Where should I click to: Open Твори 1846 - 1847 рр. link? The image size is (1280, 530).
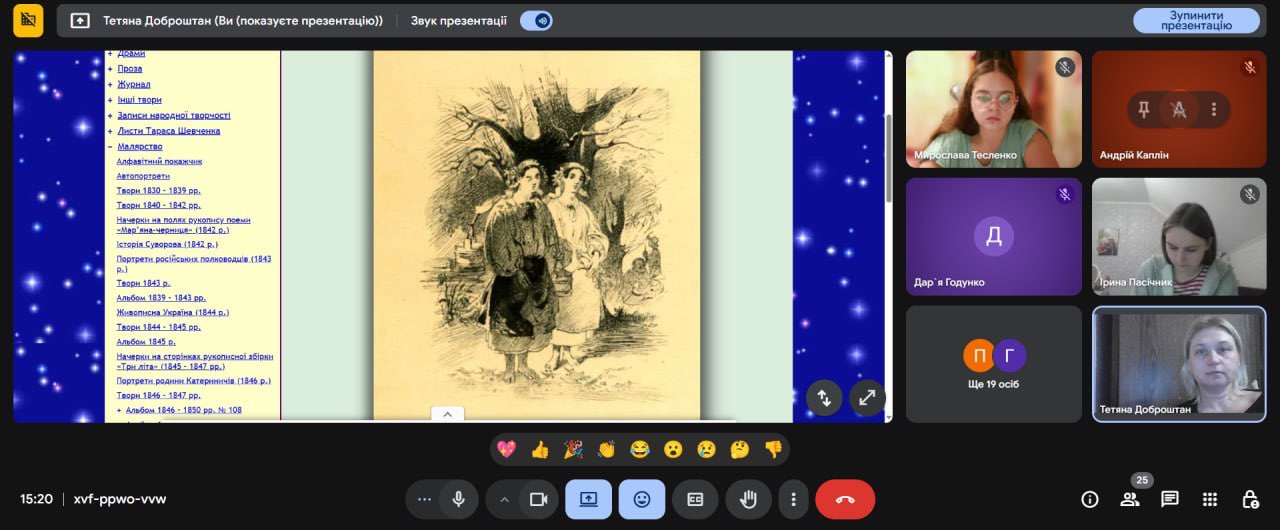click(159, 395)
